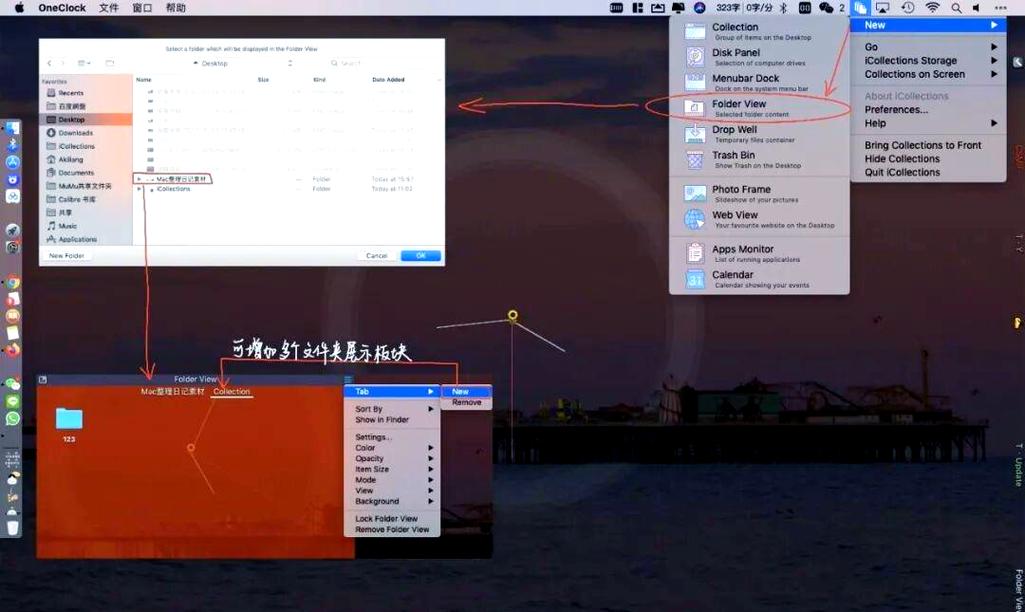Expand the Sort By submenu
Image resolution: width=1025 pixels, height=612 pixels.
coord(392,409)
